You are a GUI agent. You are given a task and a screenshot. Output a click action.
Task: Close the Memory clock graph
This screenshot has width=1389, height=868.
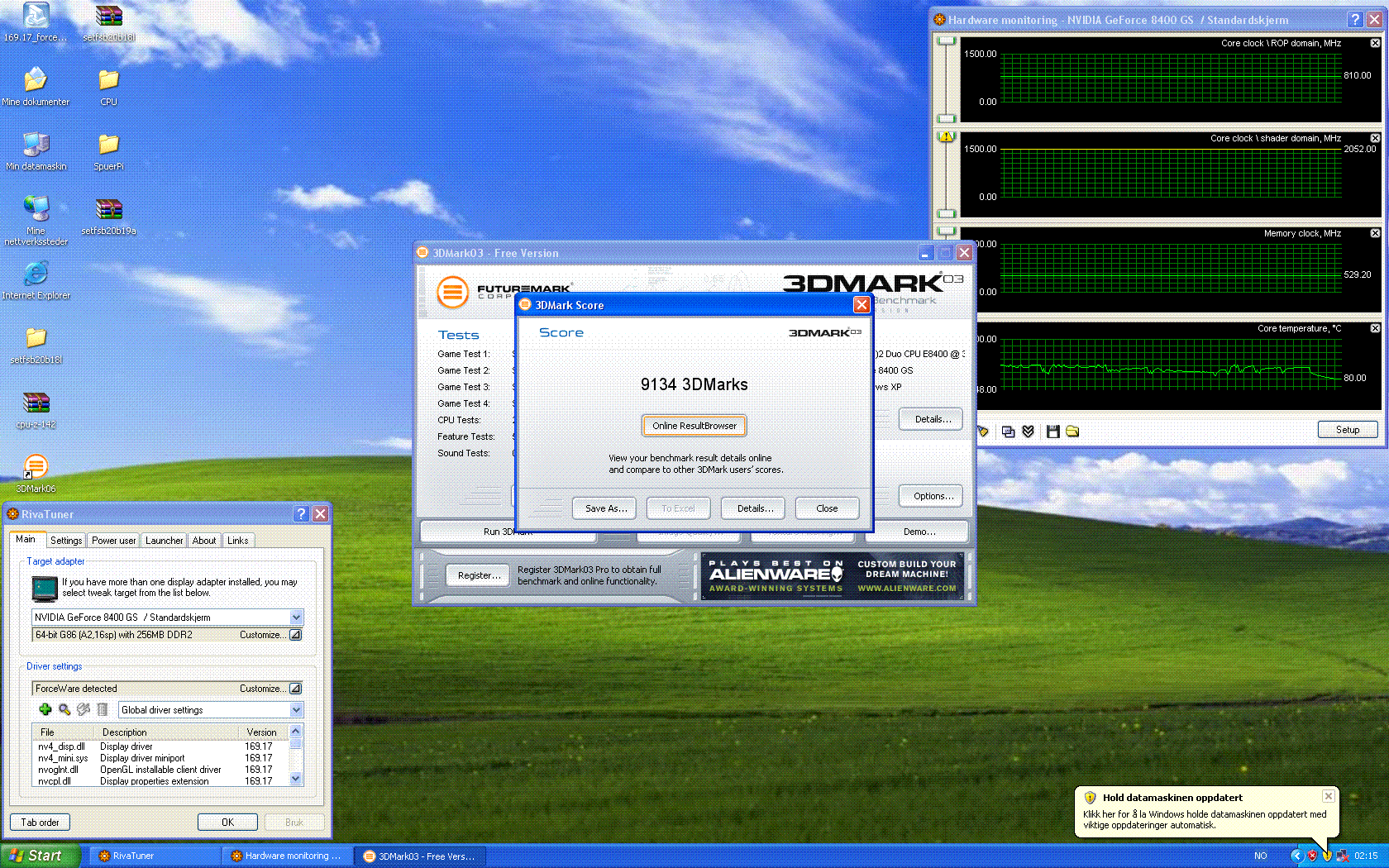click(1375, 233)
